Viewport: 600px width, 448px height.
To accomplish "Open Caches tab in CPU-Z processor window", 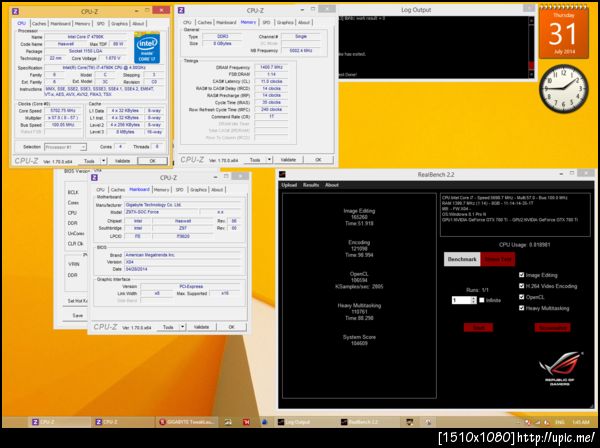I will (39, 24).
